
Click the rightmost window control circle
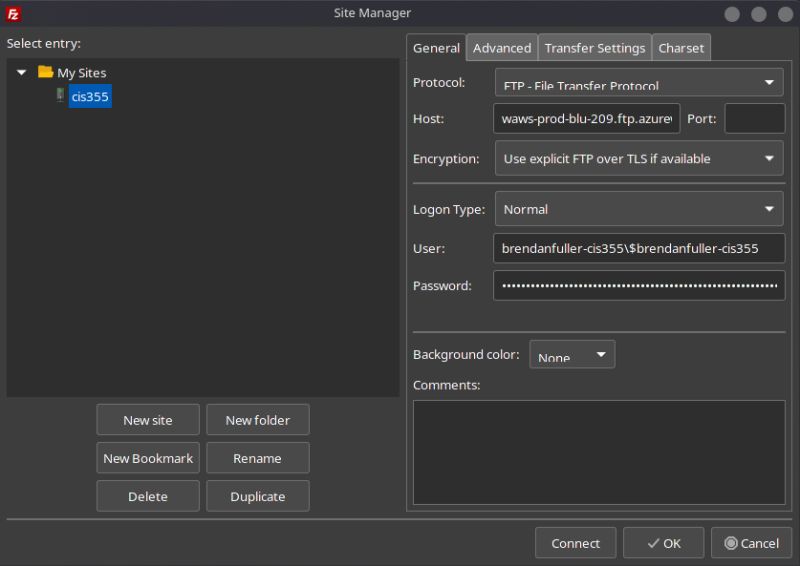pyautogui.click(x=785, y=14)
